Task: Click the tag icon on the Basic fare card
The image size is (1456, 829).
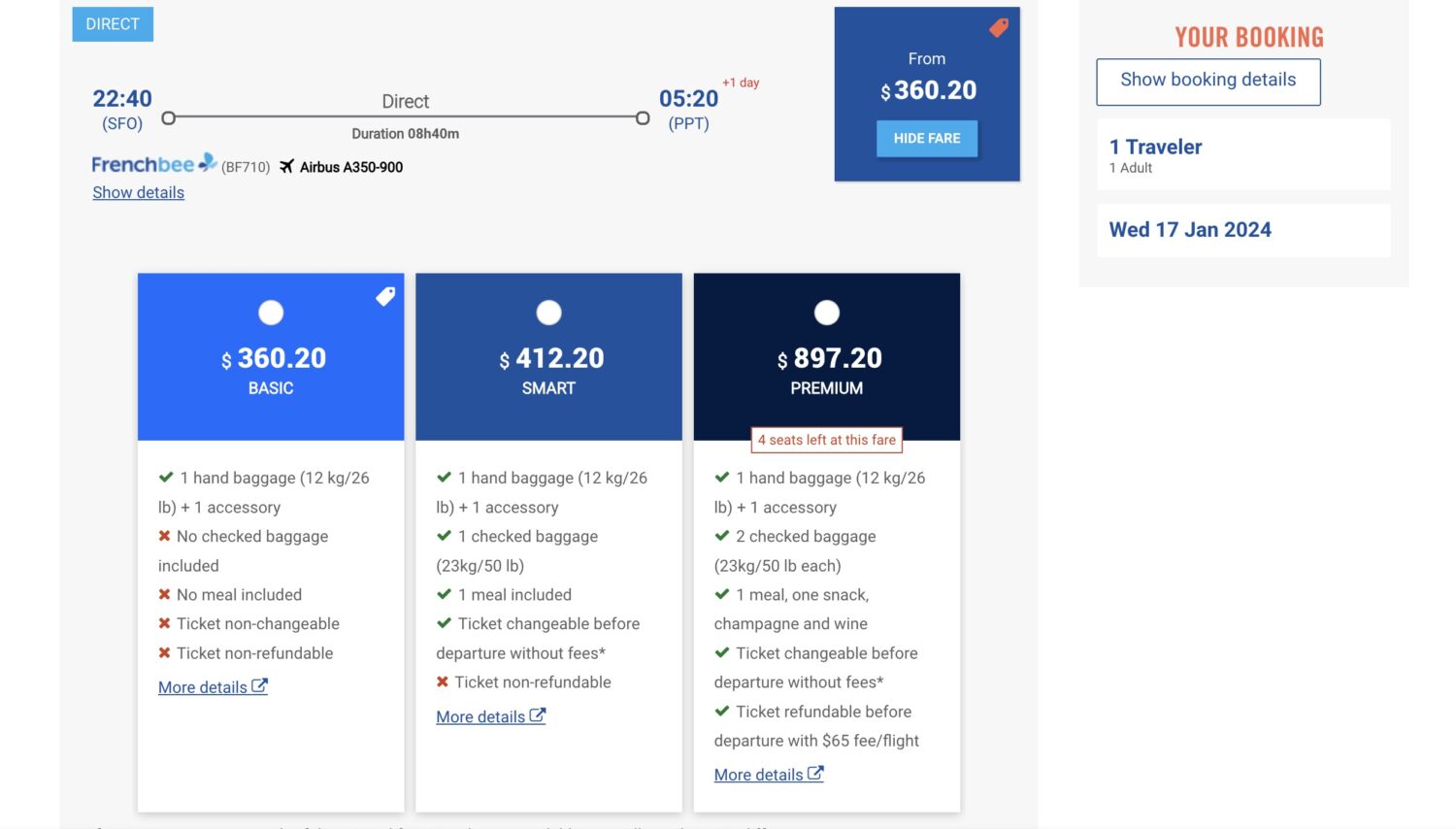Action: (385, 296)
